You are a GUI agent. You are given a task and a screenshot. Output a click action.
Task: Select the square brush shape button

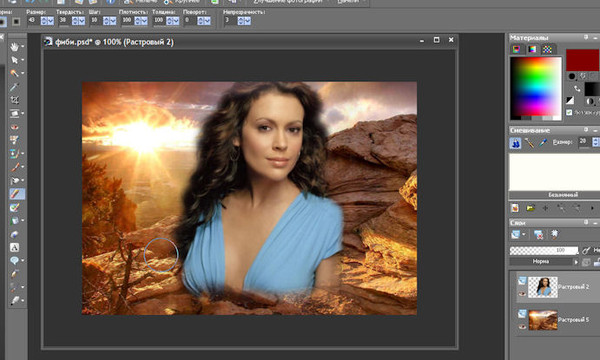pyautogui.click(x=16, y=21)
